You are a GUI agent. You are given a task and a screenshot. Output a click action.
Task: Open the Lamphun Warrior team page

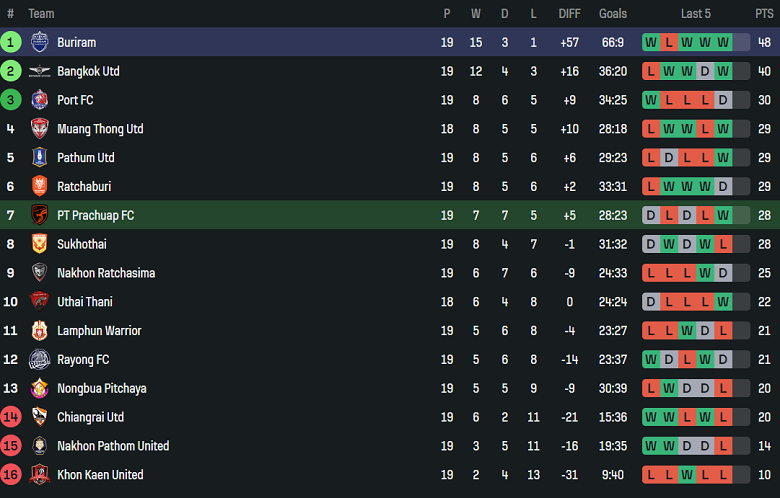click(99, 331)
